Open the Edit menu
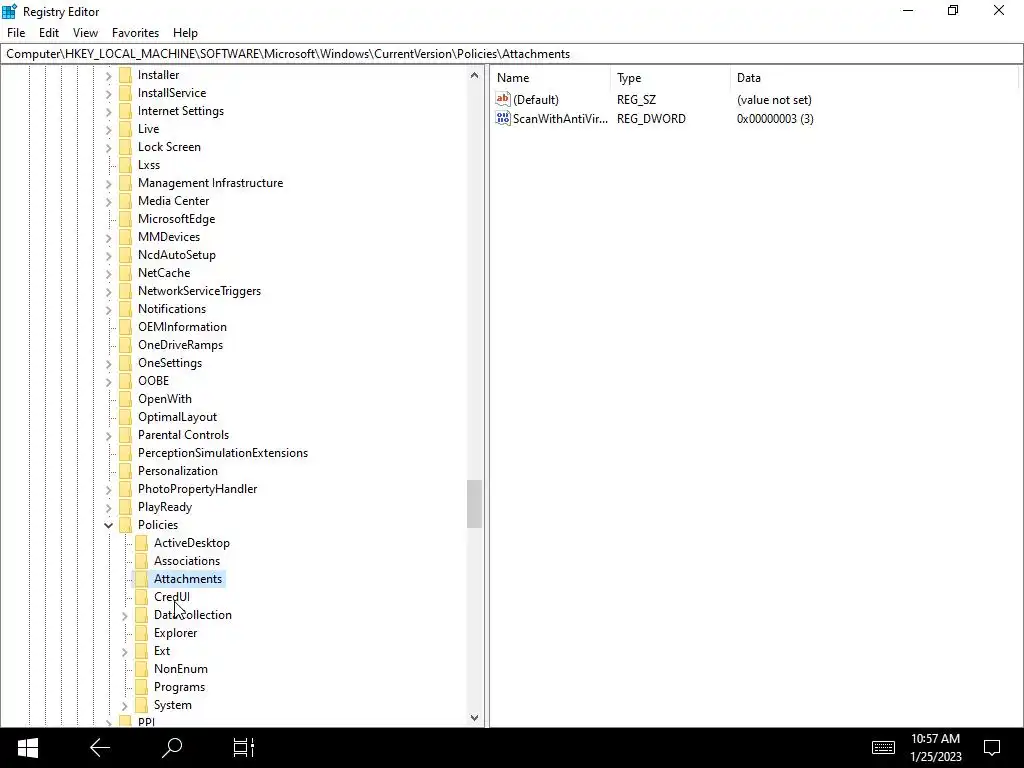The image size is (1024, 768). coord(49,33)
